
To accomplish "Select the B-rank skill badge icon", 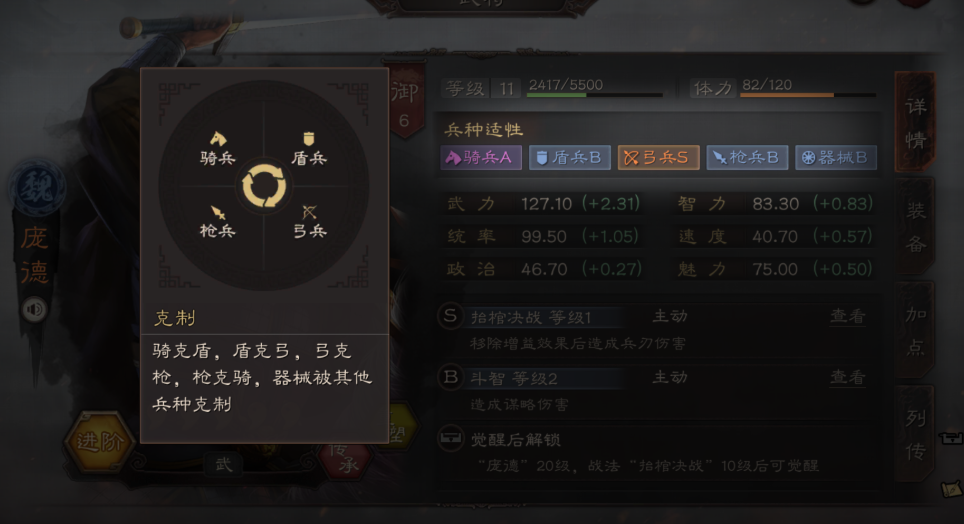I will click(x=450, y=377).
